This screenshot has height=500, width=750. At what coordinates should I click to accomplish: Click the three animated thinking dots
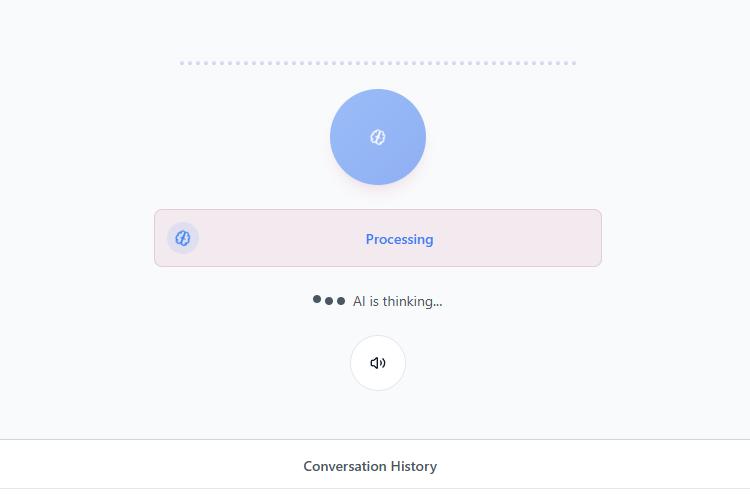click(329, 300)
